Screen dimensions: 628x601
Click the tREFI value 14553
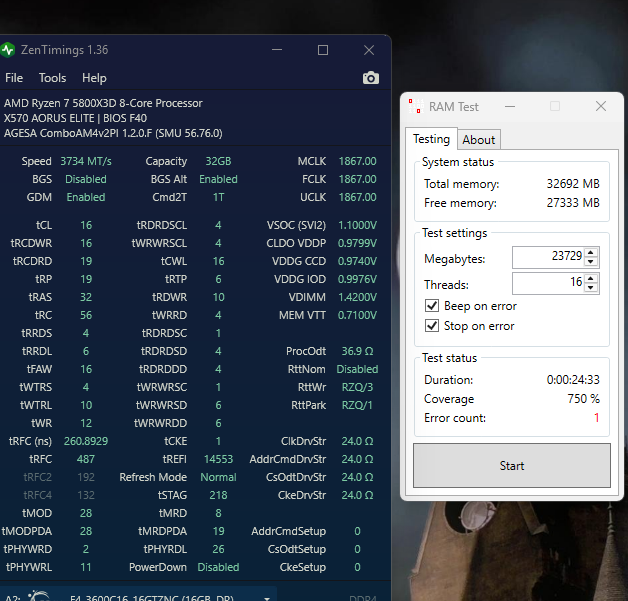coord(218,459)
